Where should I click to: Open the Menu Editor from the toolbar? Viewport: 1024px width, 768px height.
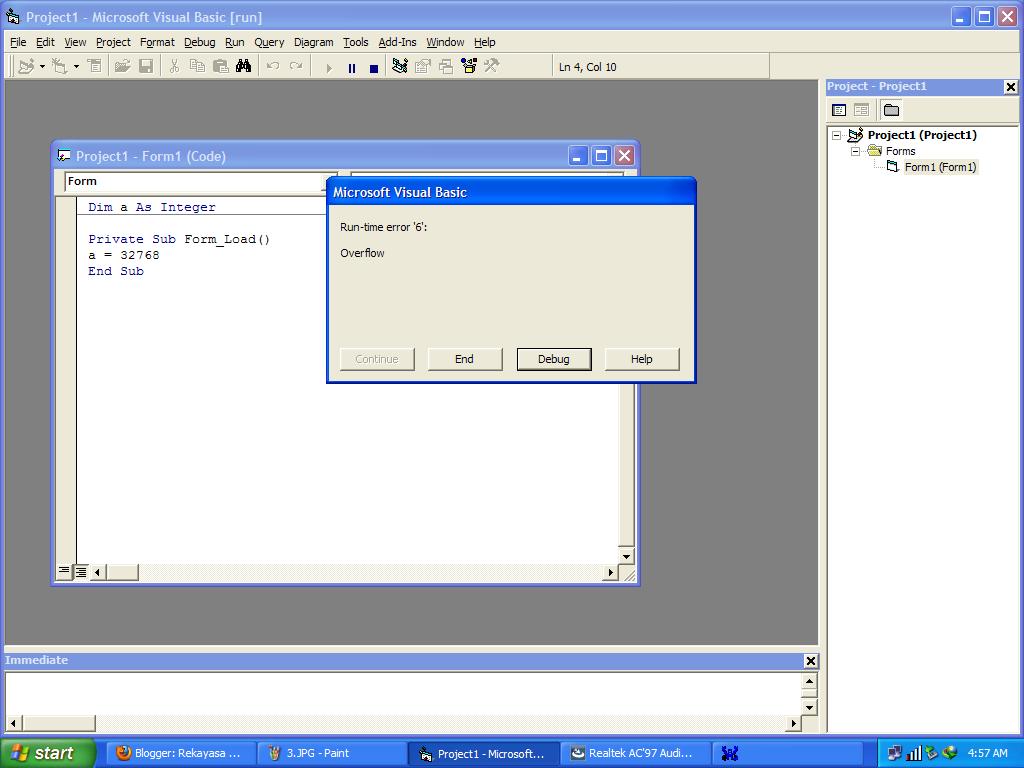tap(93, 66)
